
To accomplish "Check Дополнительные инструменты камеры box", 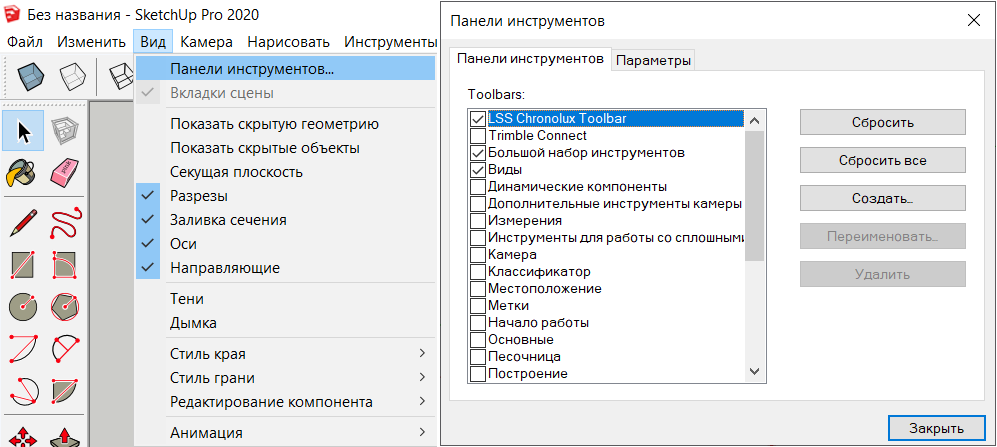I will click(x=477, y=204).
